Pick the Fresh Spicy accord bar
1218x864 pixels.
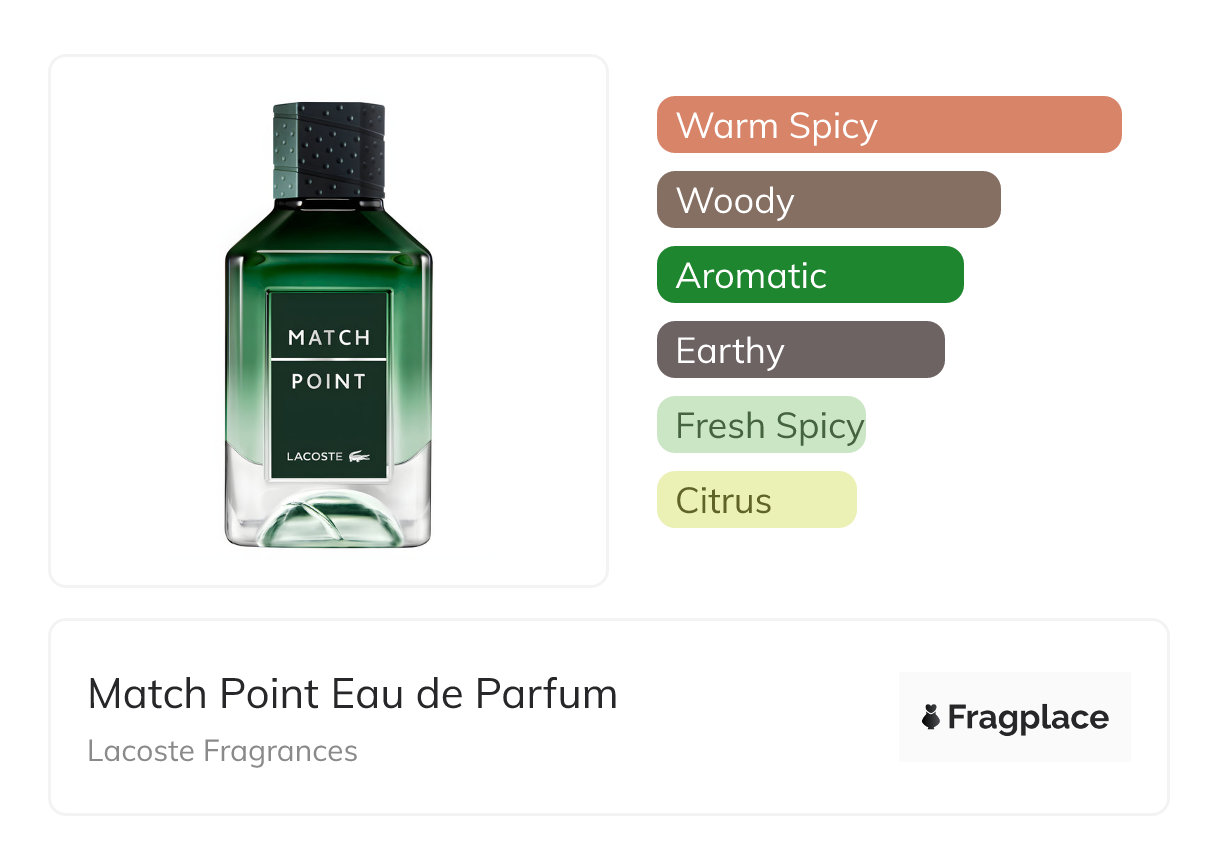pyautogui.click(x=761, y=425)
